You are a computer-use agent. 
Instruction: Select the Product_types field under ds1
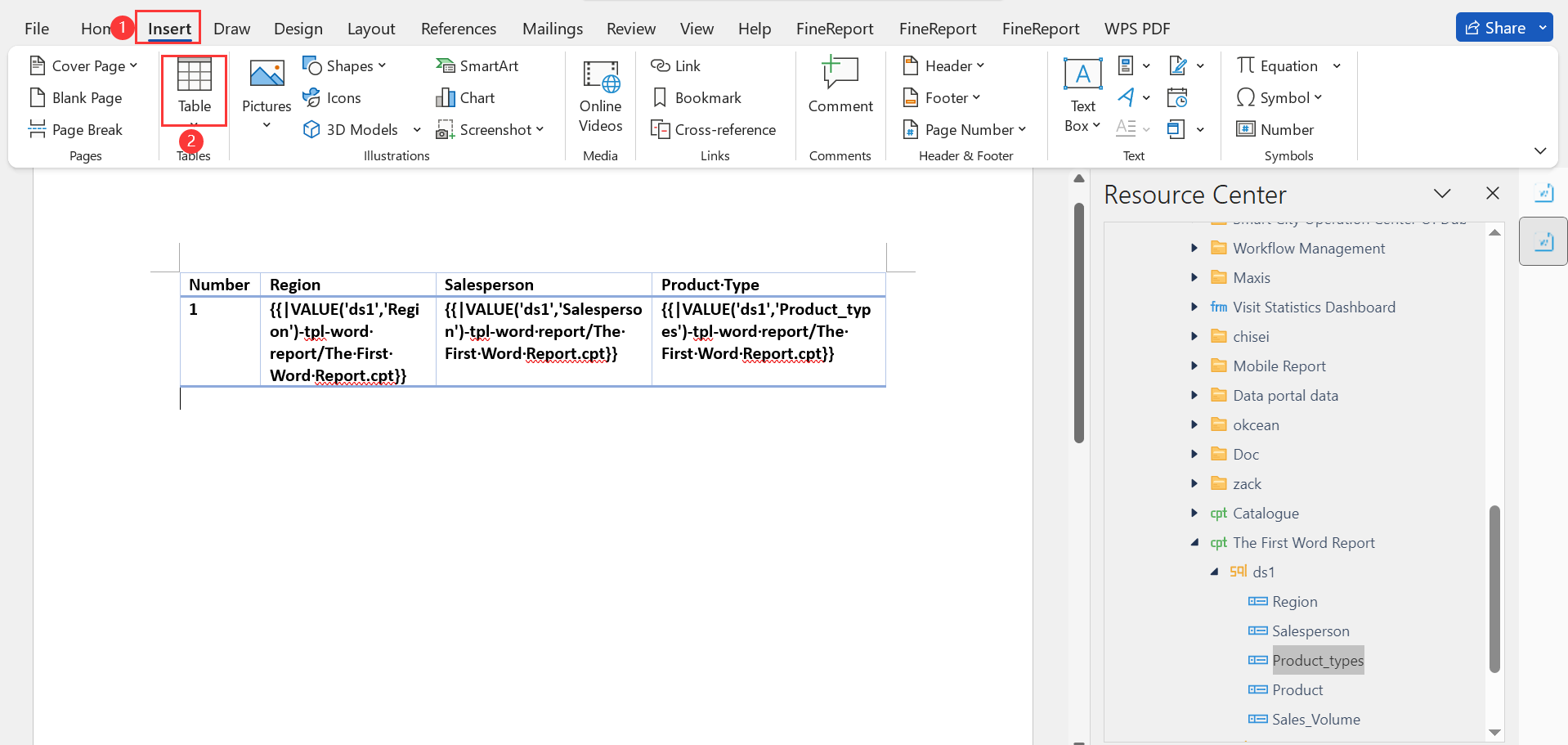(x=1318, y=660)
